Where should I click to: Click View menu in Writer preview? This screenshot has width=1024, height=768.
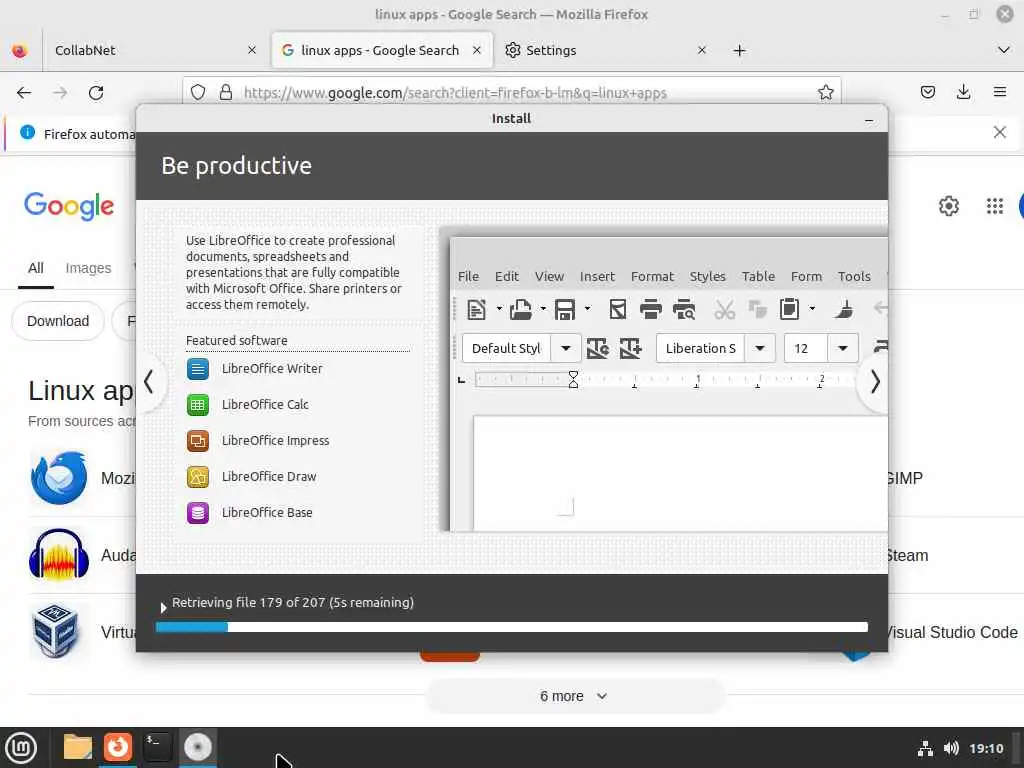point(549,276)
